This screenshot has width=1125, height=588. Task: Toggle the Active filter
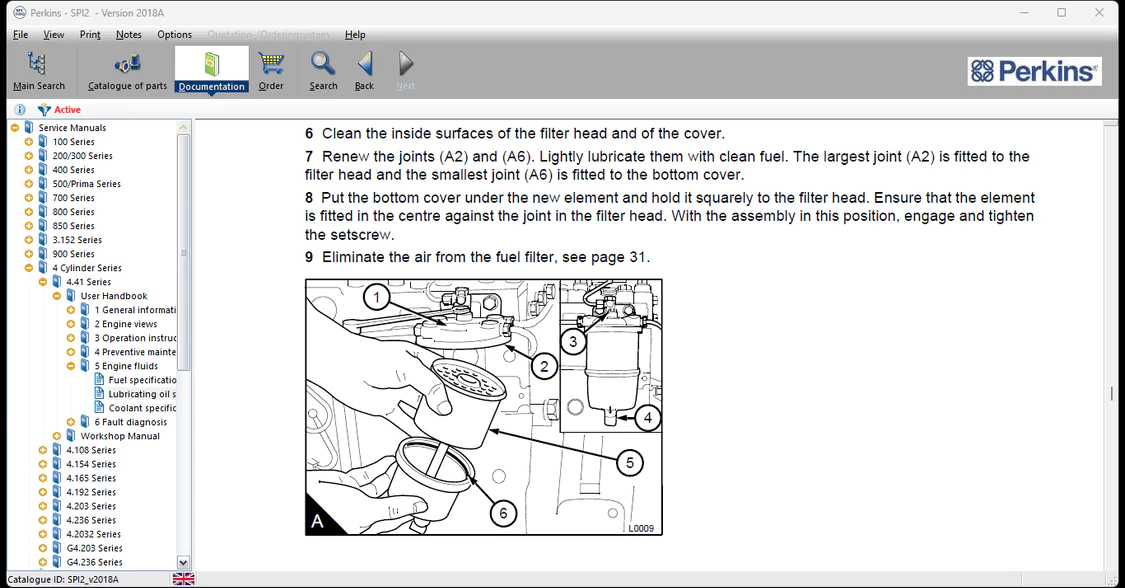point(60,110)
